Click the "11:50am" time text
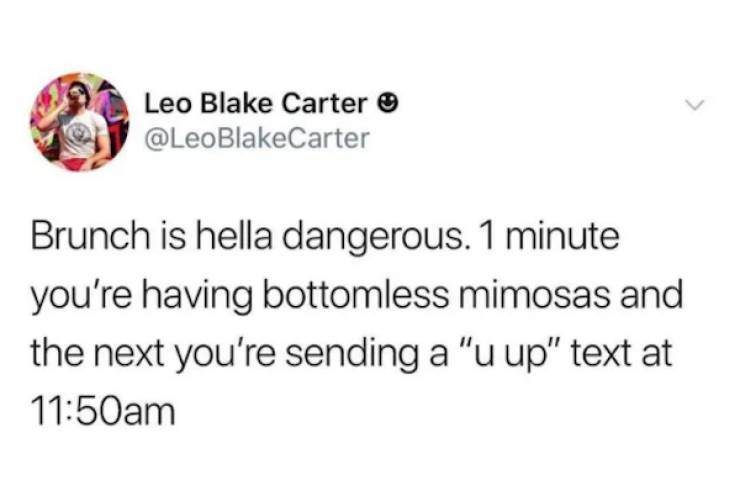Viewport: 740px width, 501px height. [103, 411]
